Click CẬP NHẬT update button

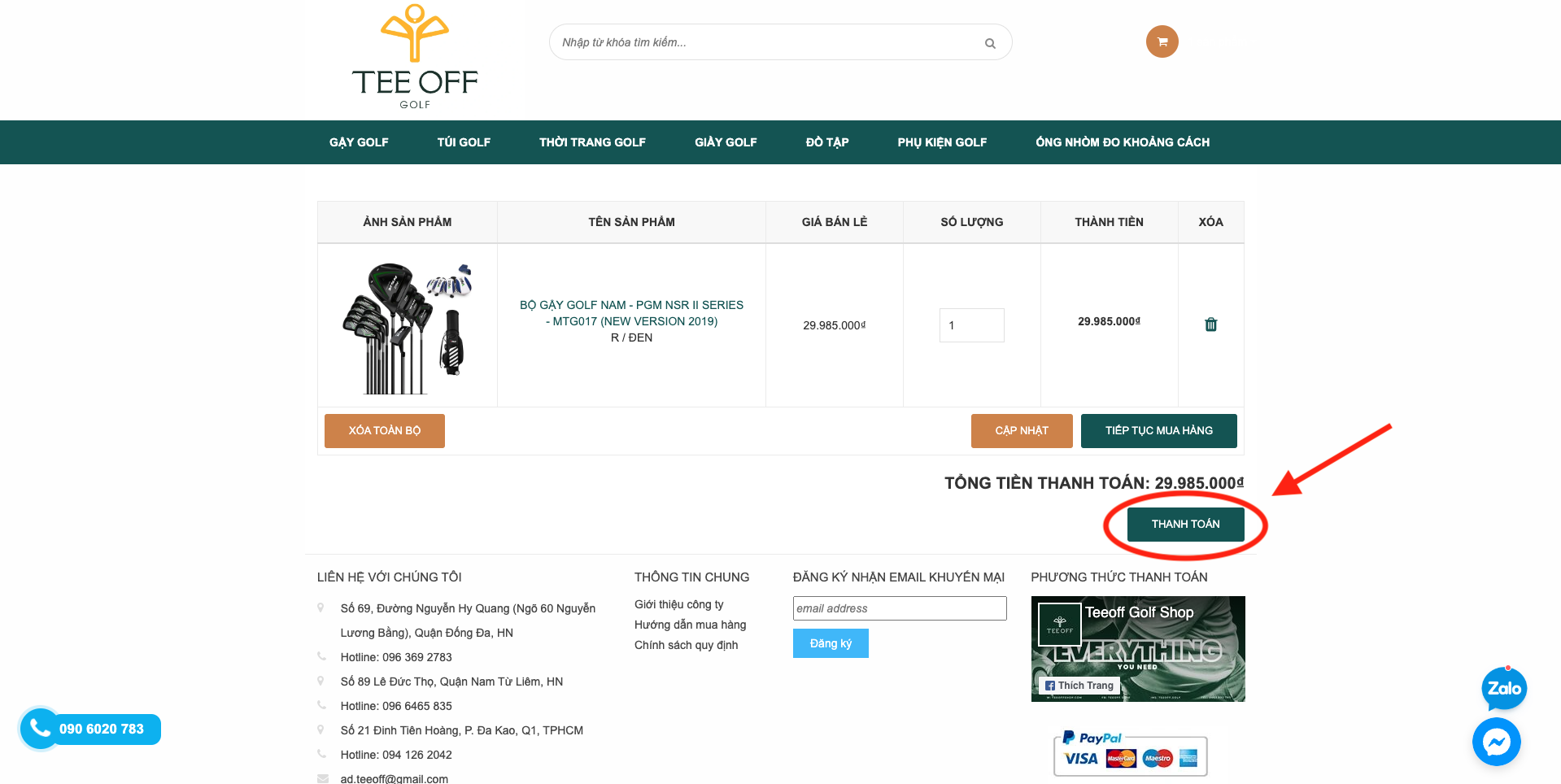pyautogui.click(x=1022, y=431)
